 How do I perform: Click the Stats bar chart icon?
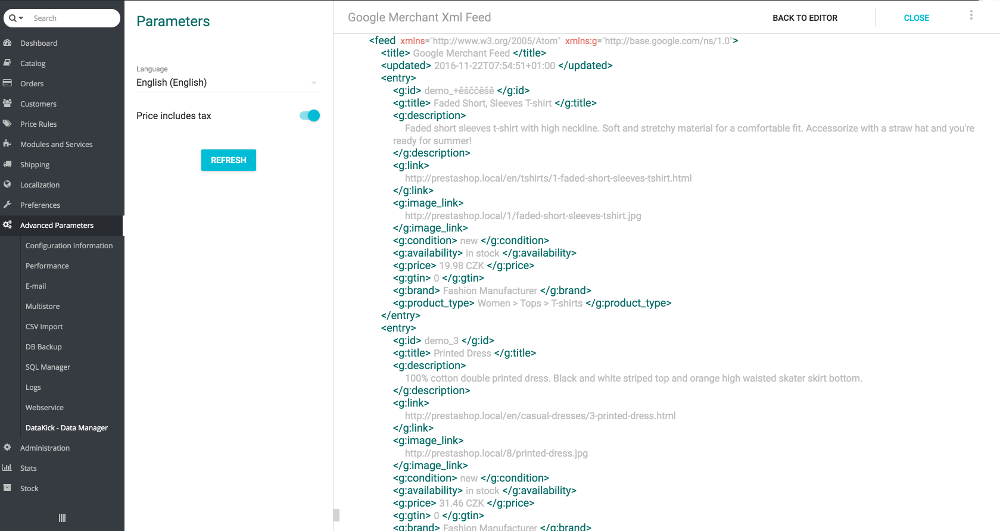7,468
